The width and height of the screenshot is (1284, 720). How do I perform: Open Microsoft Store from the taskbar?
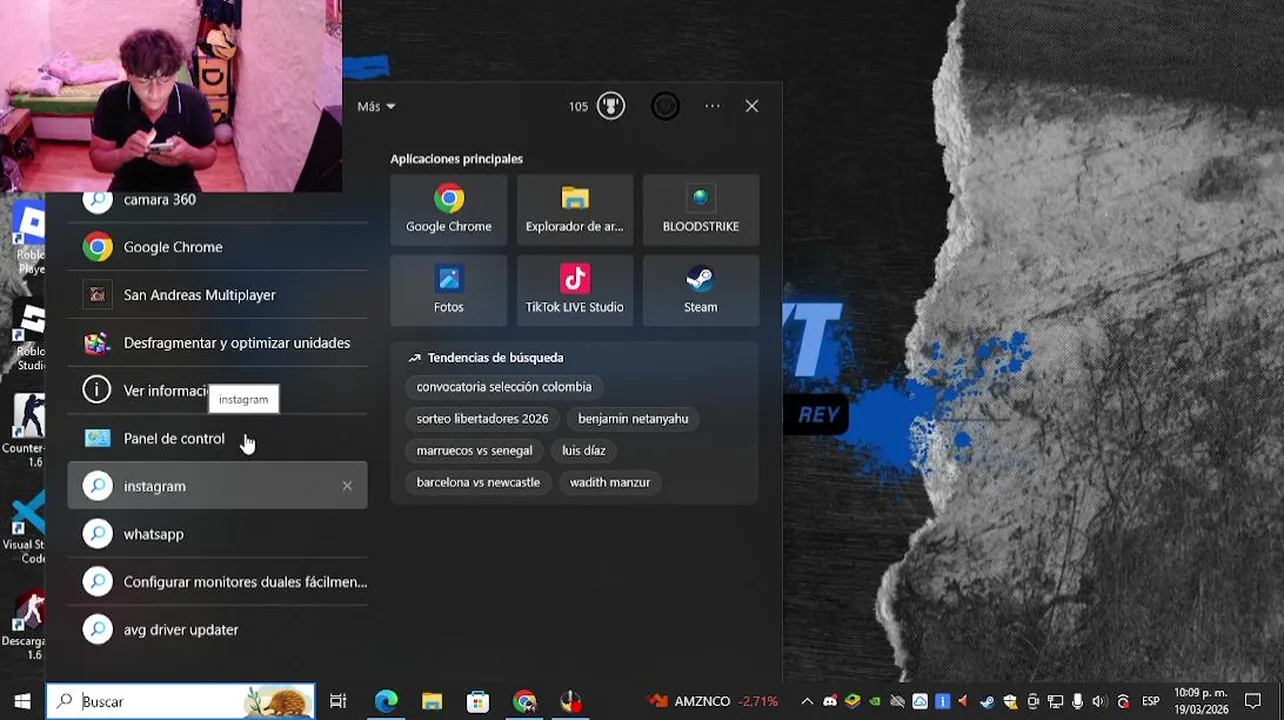[x=478, y=701]
